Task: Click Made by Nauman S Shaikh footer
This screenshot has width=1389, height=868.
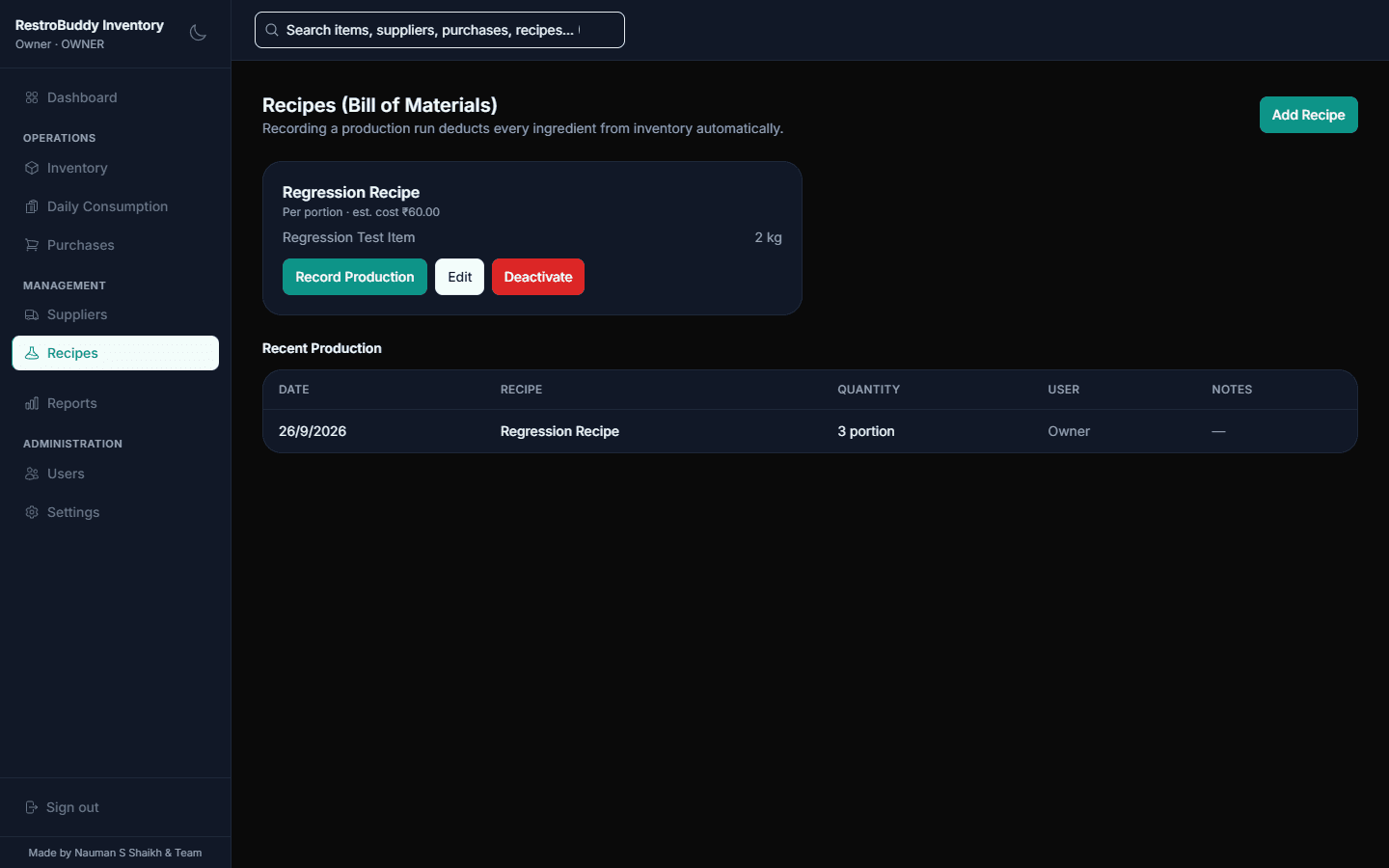Action: click(115, 853)
